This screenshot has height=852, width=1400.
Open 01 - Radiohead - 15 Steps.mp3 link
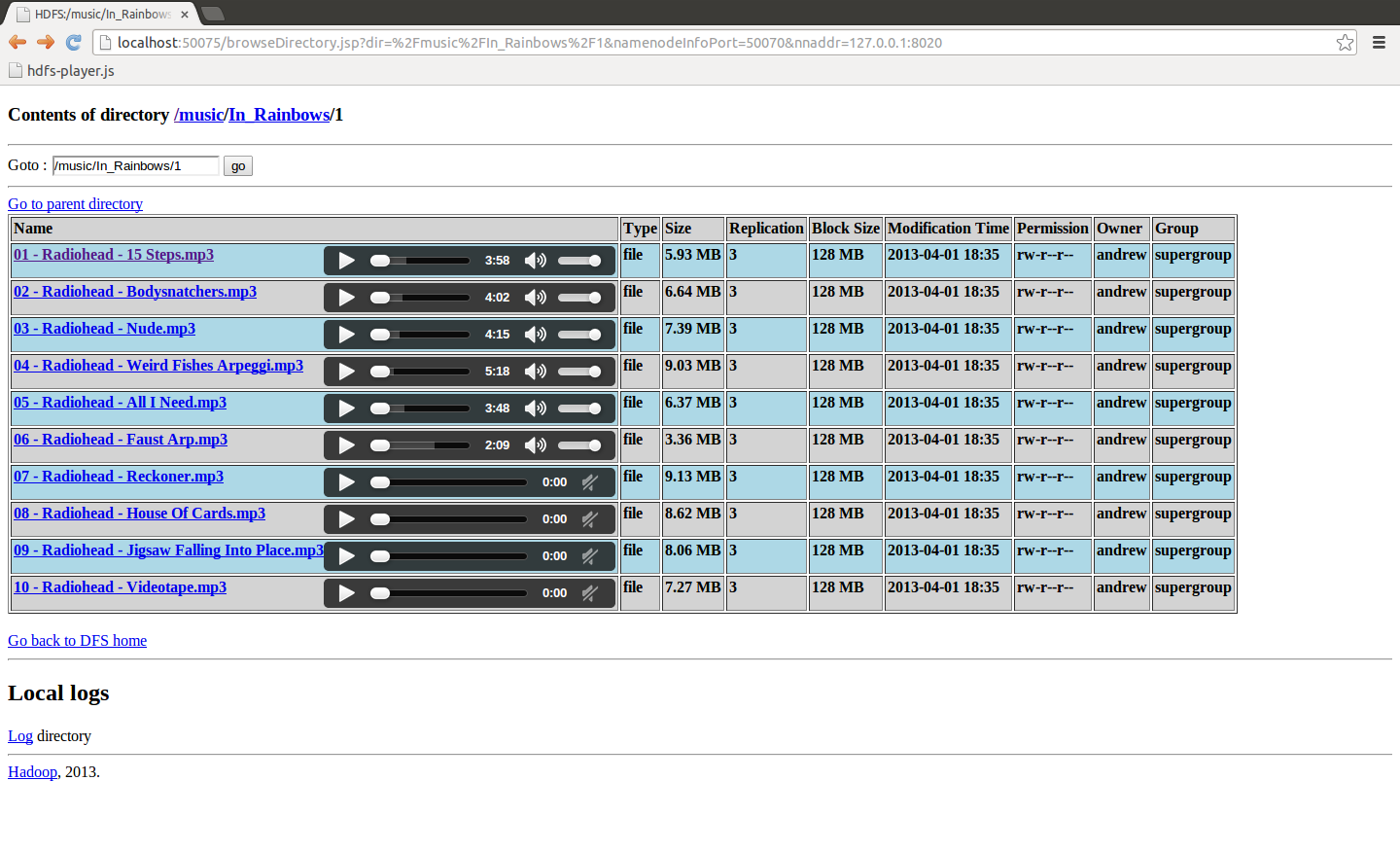pyautogui.click(x=114, y=255)
